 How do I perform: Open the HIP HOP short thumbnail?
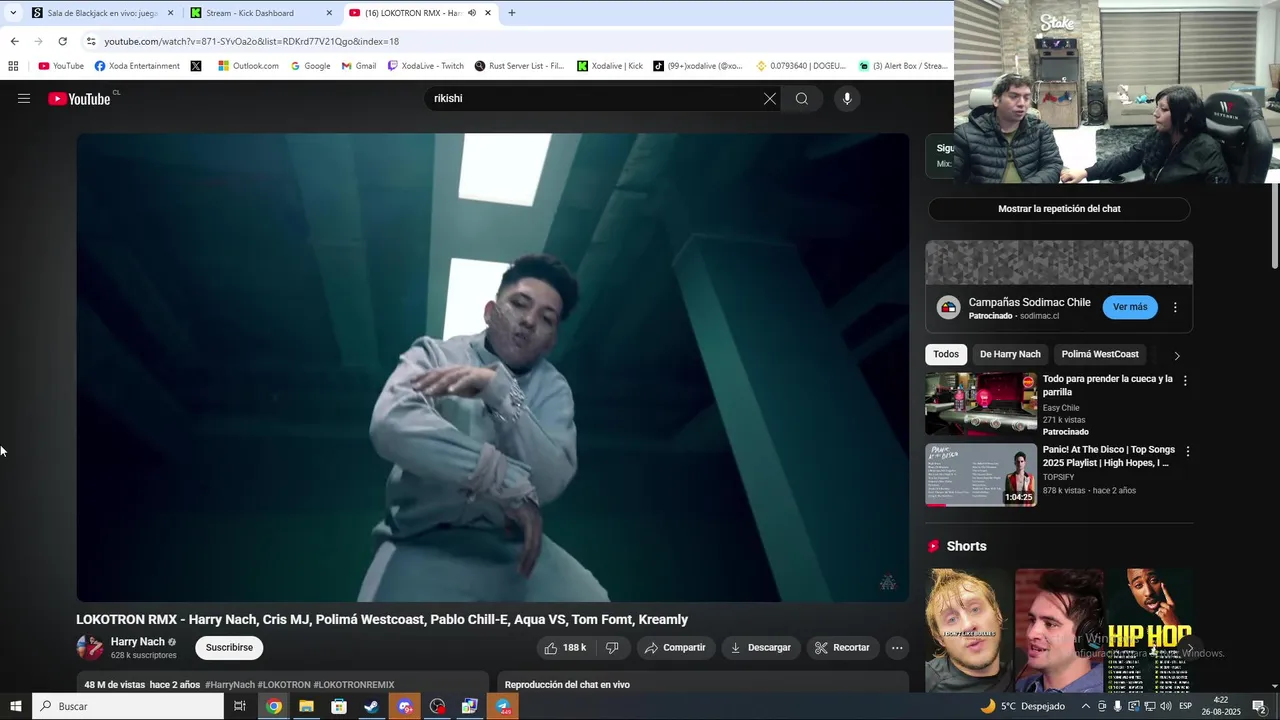tap(1150, 630)
